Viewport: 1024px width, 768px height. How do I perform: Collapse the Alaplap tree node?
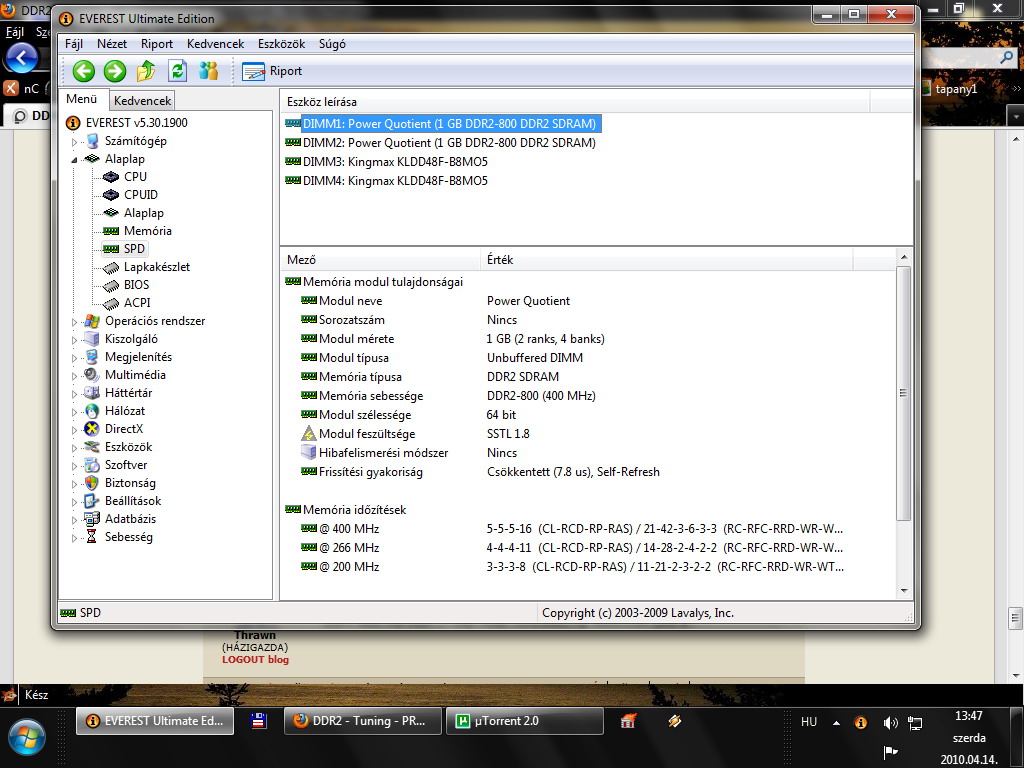tap(74, 159)
